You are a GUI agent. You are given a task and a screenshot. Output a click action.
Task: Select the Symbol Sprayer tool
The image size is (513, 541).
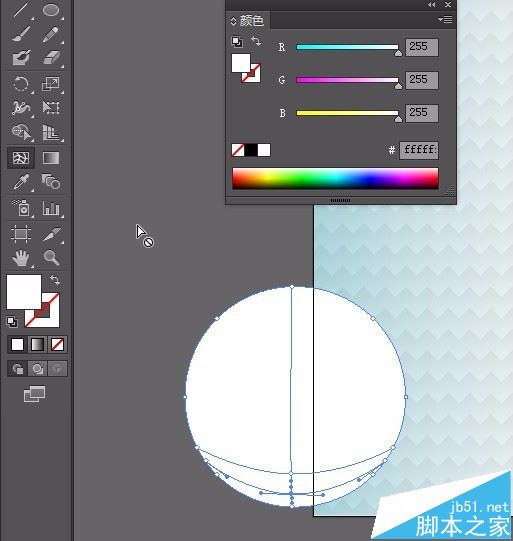point(21,208)
